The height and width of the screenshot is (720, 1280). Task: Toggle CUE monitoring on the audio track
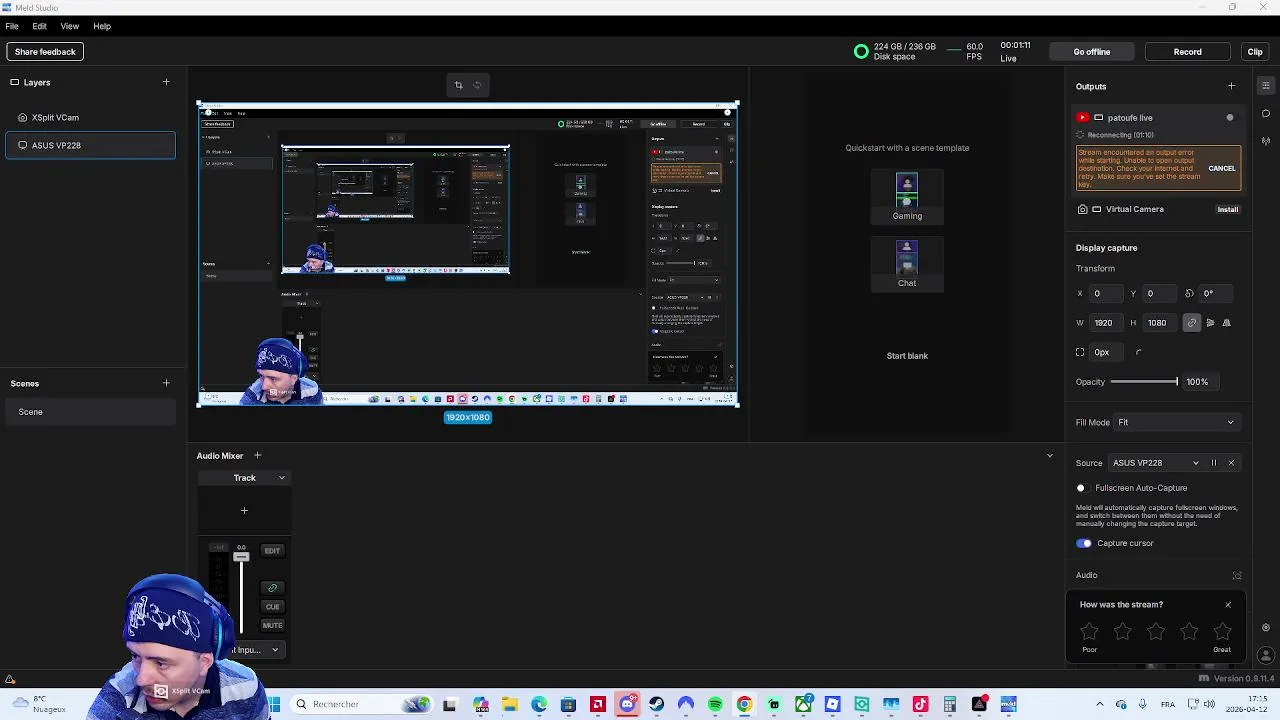(272, 606)
